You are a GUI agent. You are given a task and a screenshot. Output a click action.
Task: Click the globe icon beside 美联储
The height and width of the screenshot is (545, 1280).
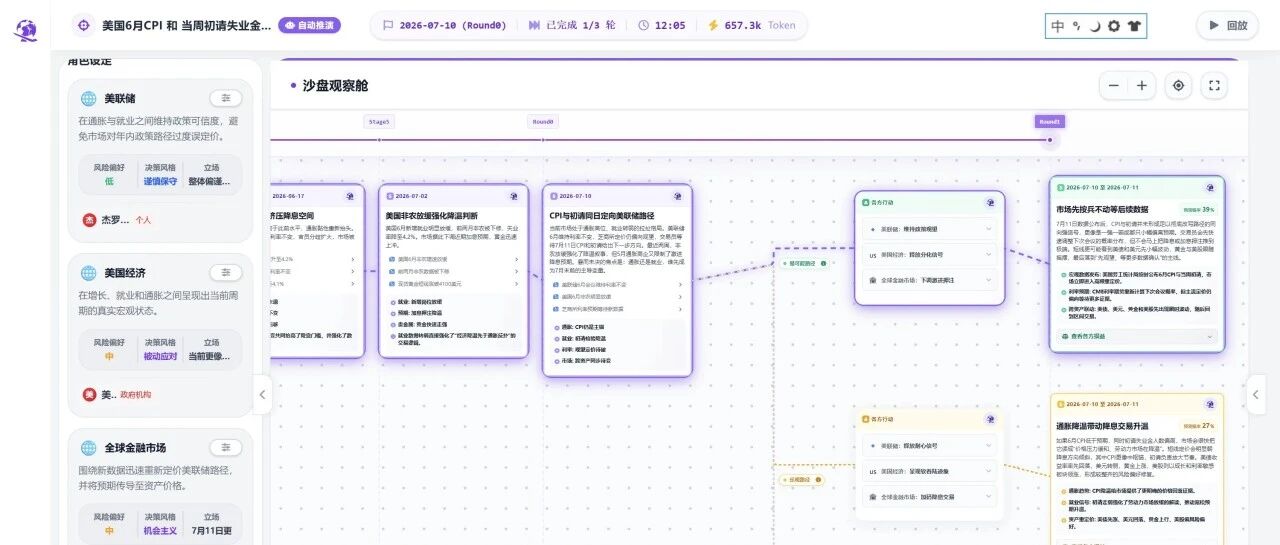87,98
